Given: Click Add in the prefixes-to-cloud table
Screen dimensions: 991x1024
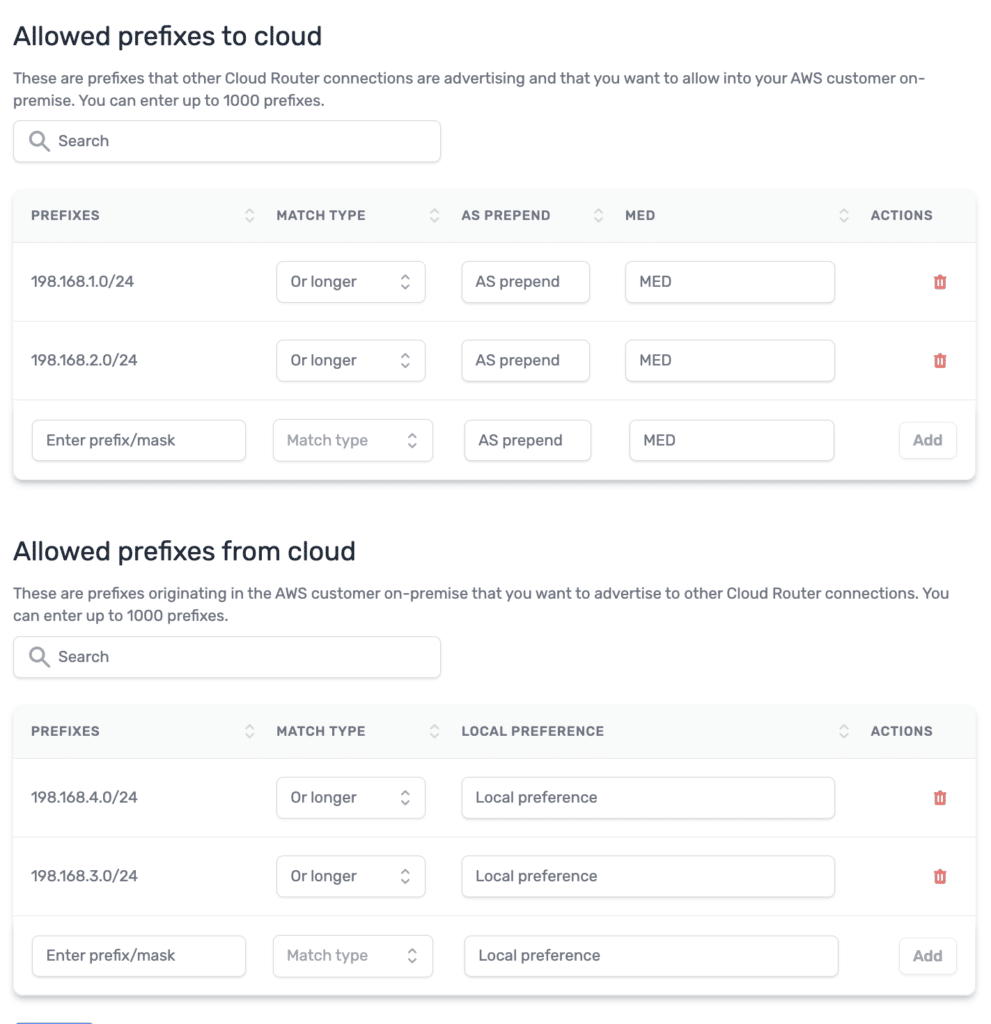Looking at the screenshot, I should click(x=927, y=440).
